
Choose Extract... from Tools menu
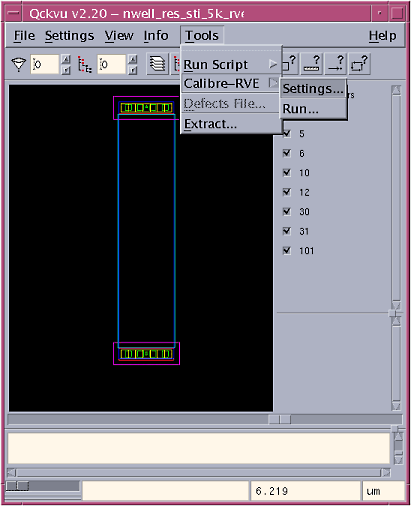click(231, 124)
